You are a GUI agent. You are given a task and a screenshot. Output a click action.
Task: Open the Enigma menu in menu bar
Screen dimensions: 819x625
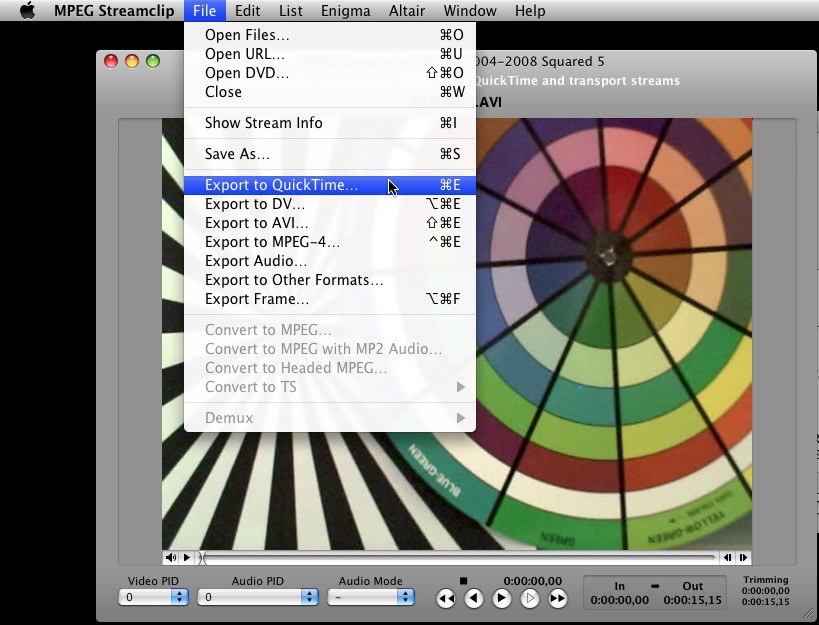345,11
